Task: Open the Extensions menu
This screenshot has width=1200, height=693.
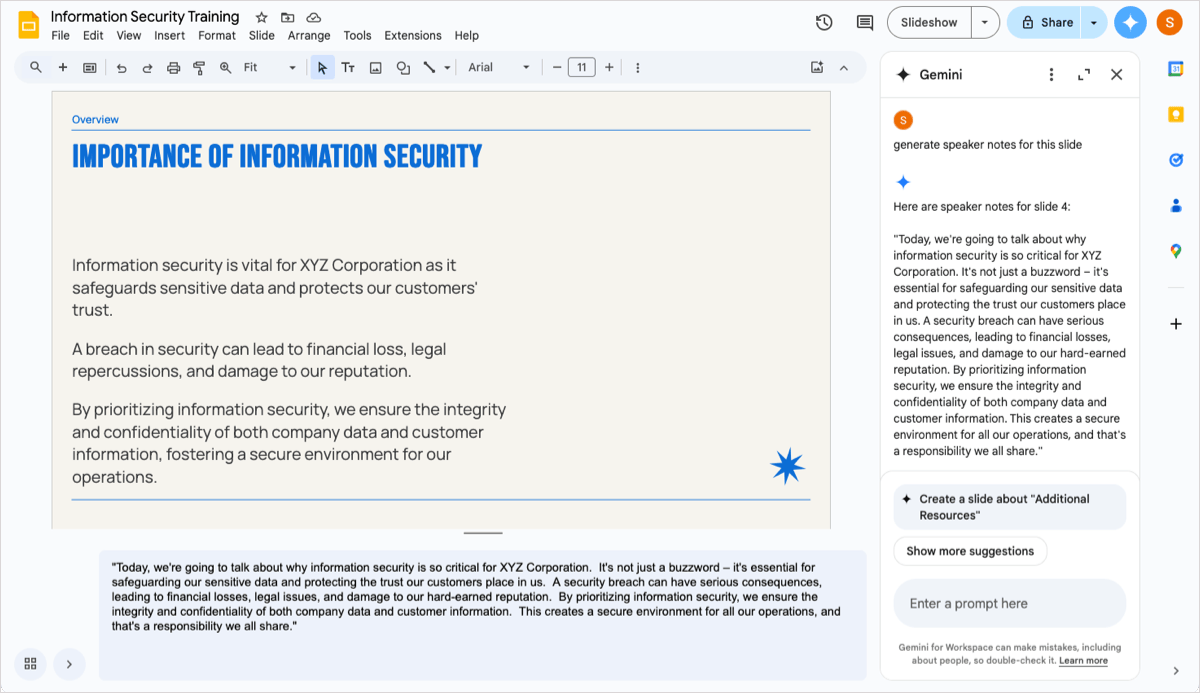Action: [x=413, y=35]
